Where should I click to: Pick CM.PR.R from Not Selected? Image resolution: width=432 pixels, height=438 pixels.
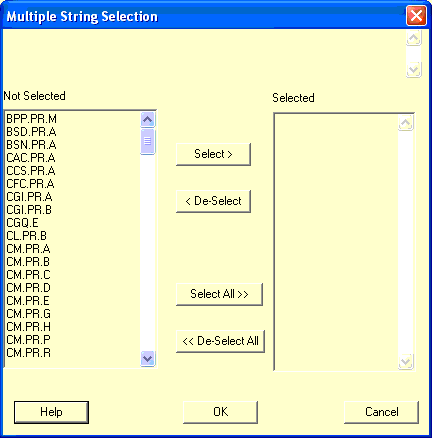29,353
